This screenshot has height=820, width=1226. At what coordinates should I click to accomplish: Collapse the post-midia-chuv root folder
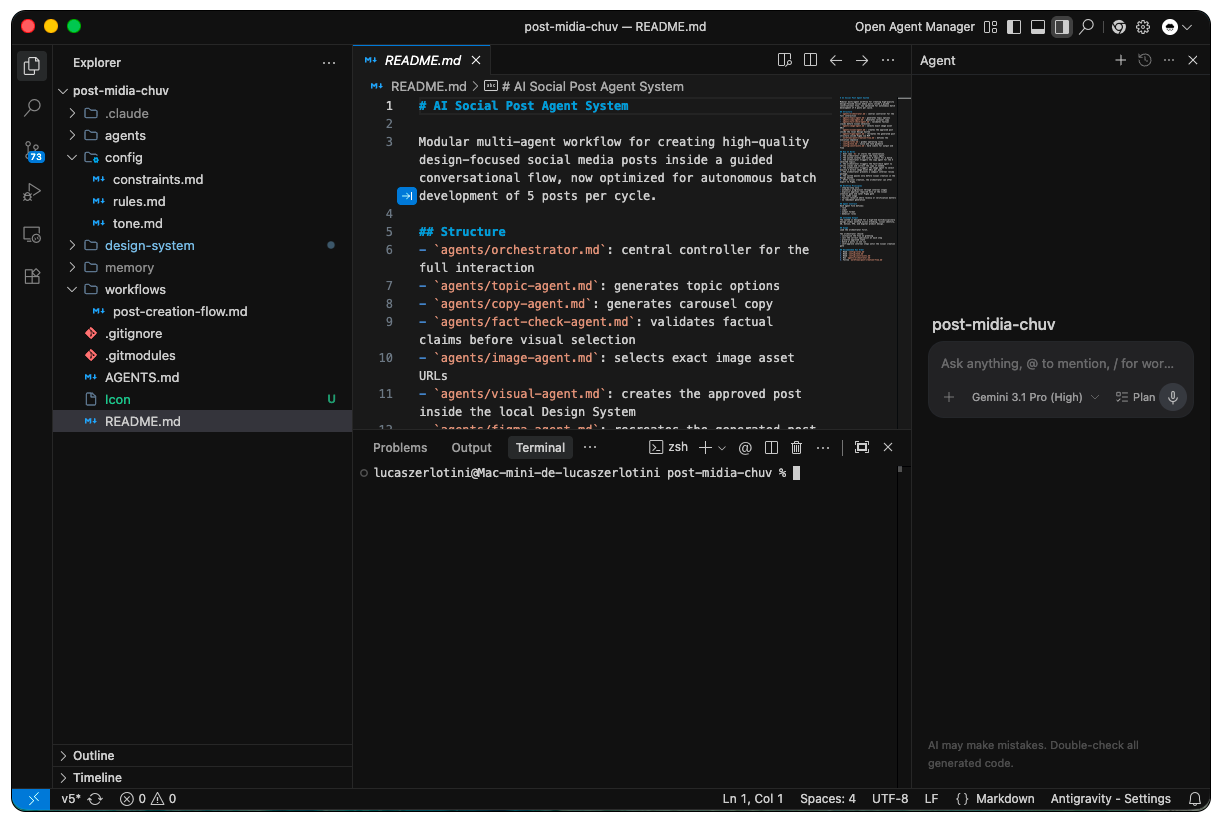point(64,91)
